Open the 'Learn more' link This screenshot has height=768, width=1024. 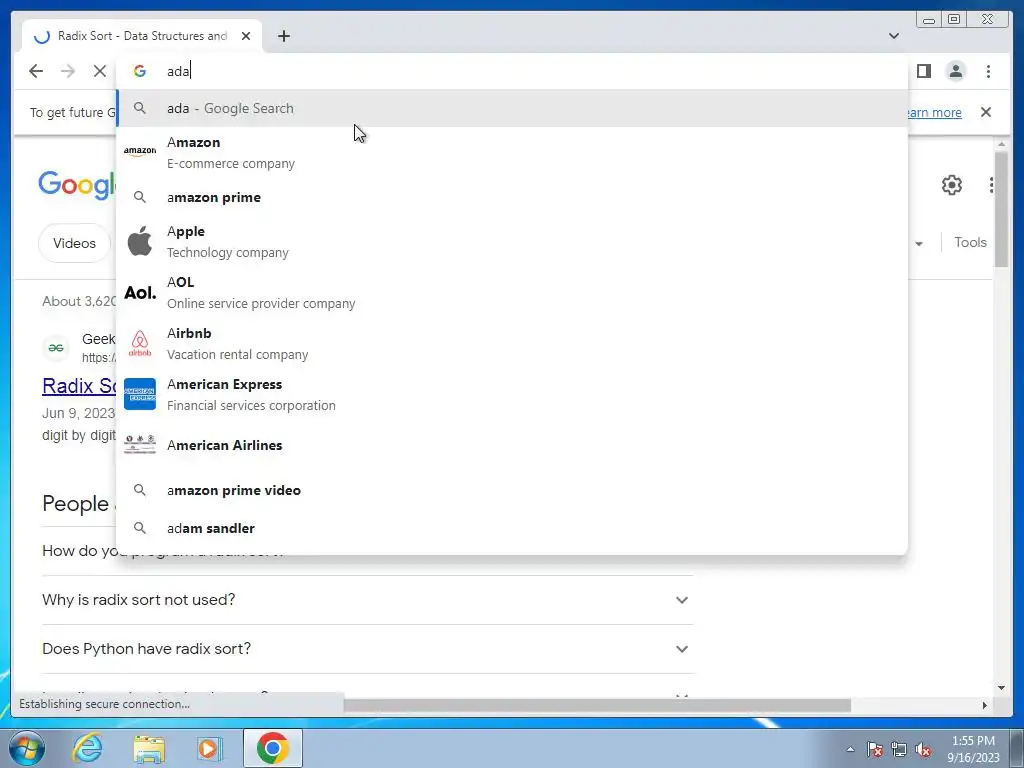[x=935, y=112]
